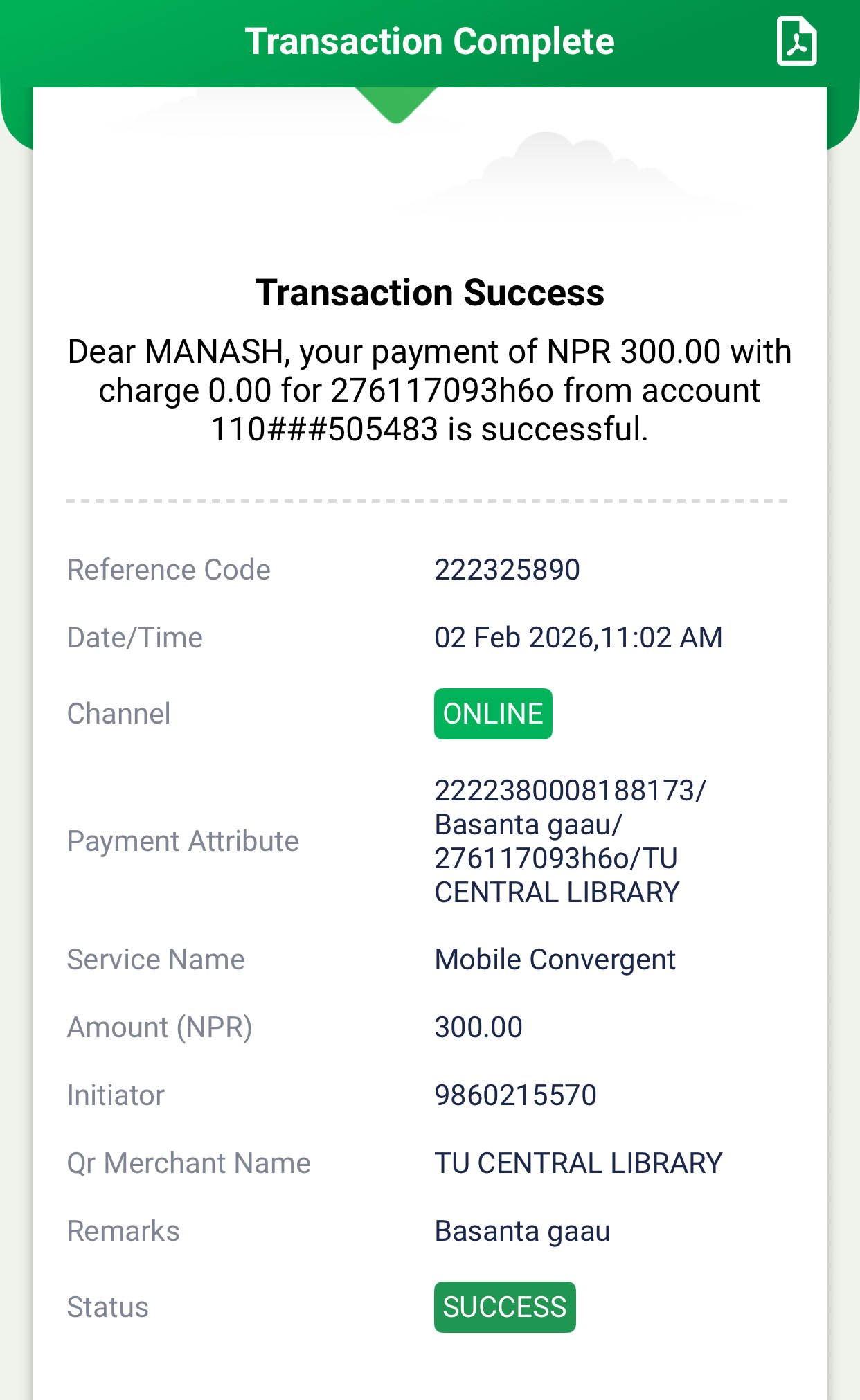Tap the green downward pointer triangle

[396, 105]
